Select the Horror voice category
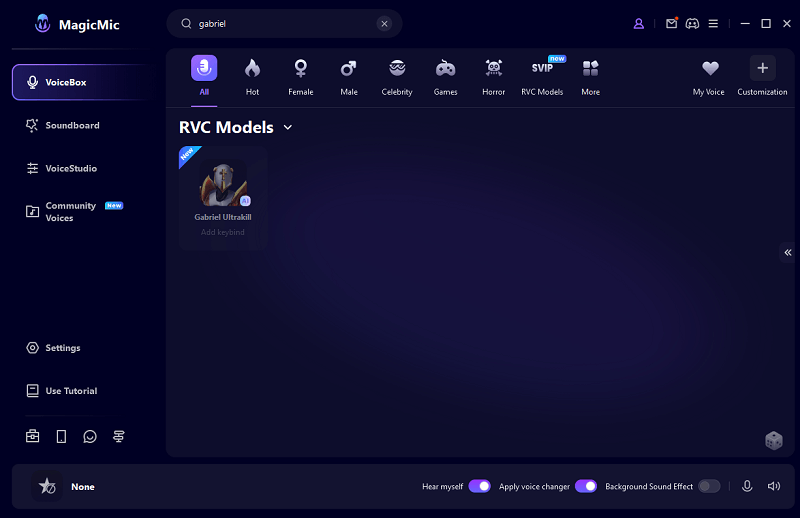 click(493, 75)
